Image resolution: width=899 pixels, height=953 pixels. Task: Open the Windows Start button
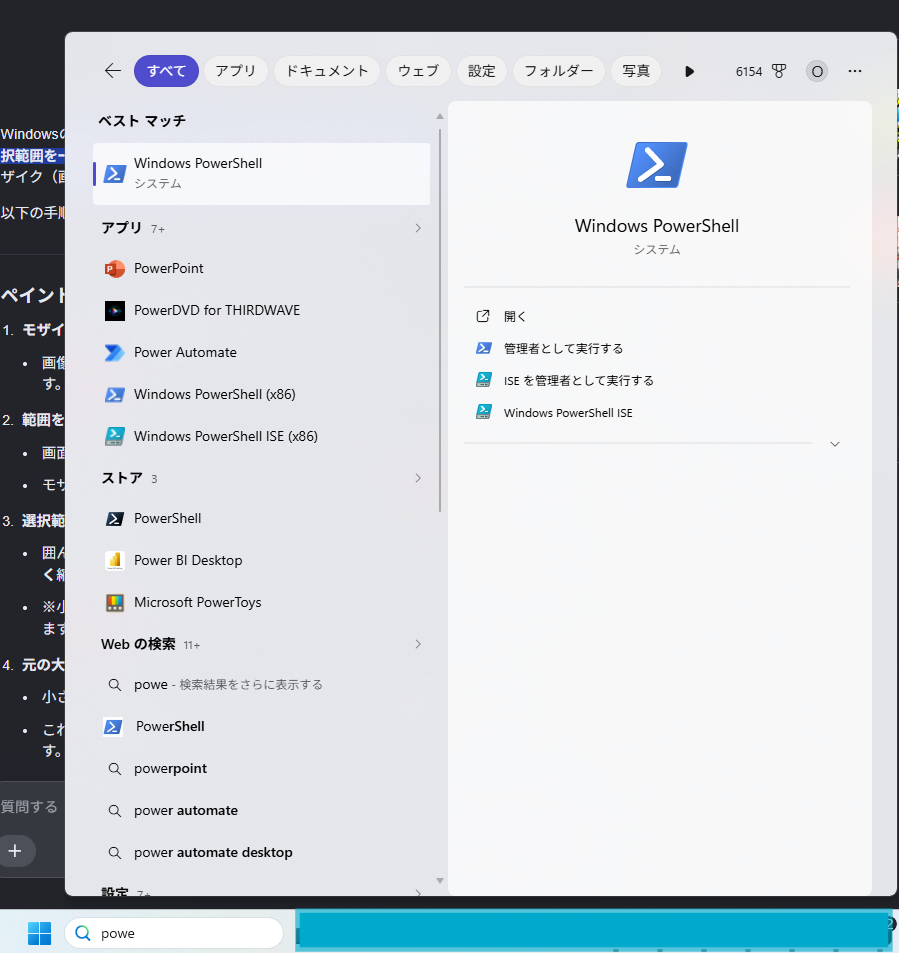point(40,933)
